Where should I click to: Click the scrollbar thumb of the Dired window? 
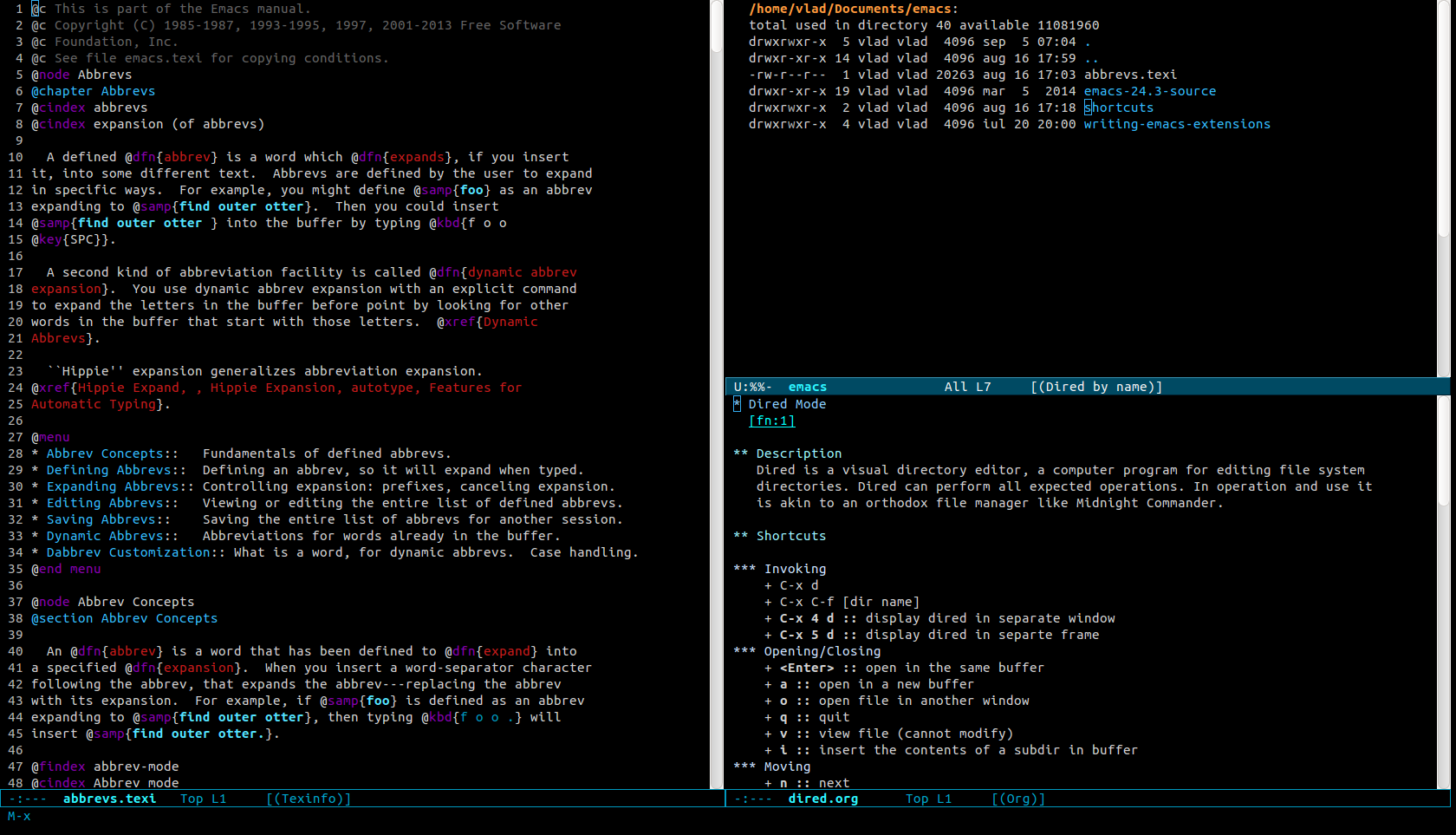[x=1443, y=117]
